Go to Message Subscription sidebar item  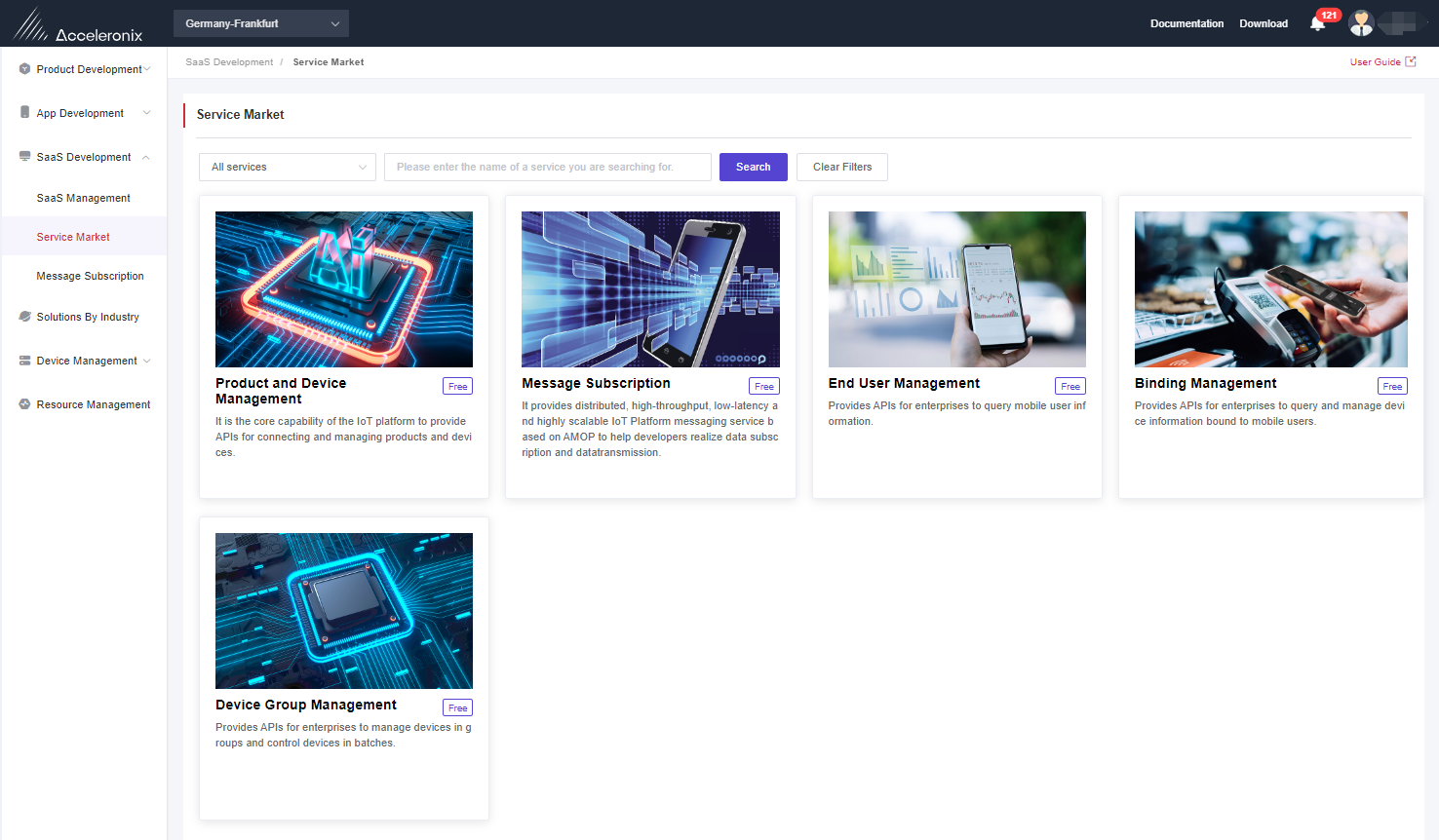91,276
